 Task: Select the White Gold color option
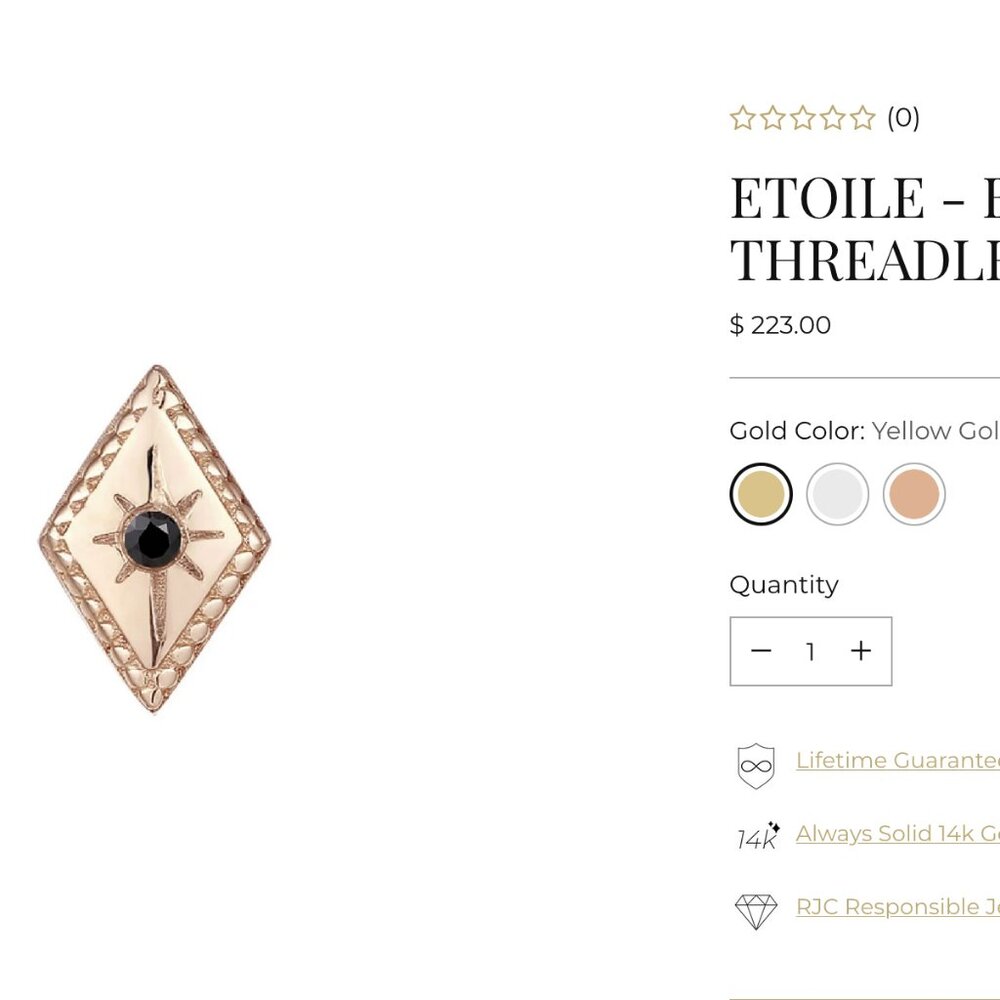838,493
